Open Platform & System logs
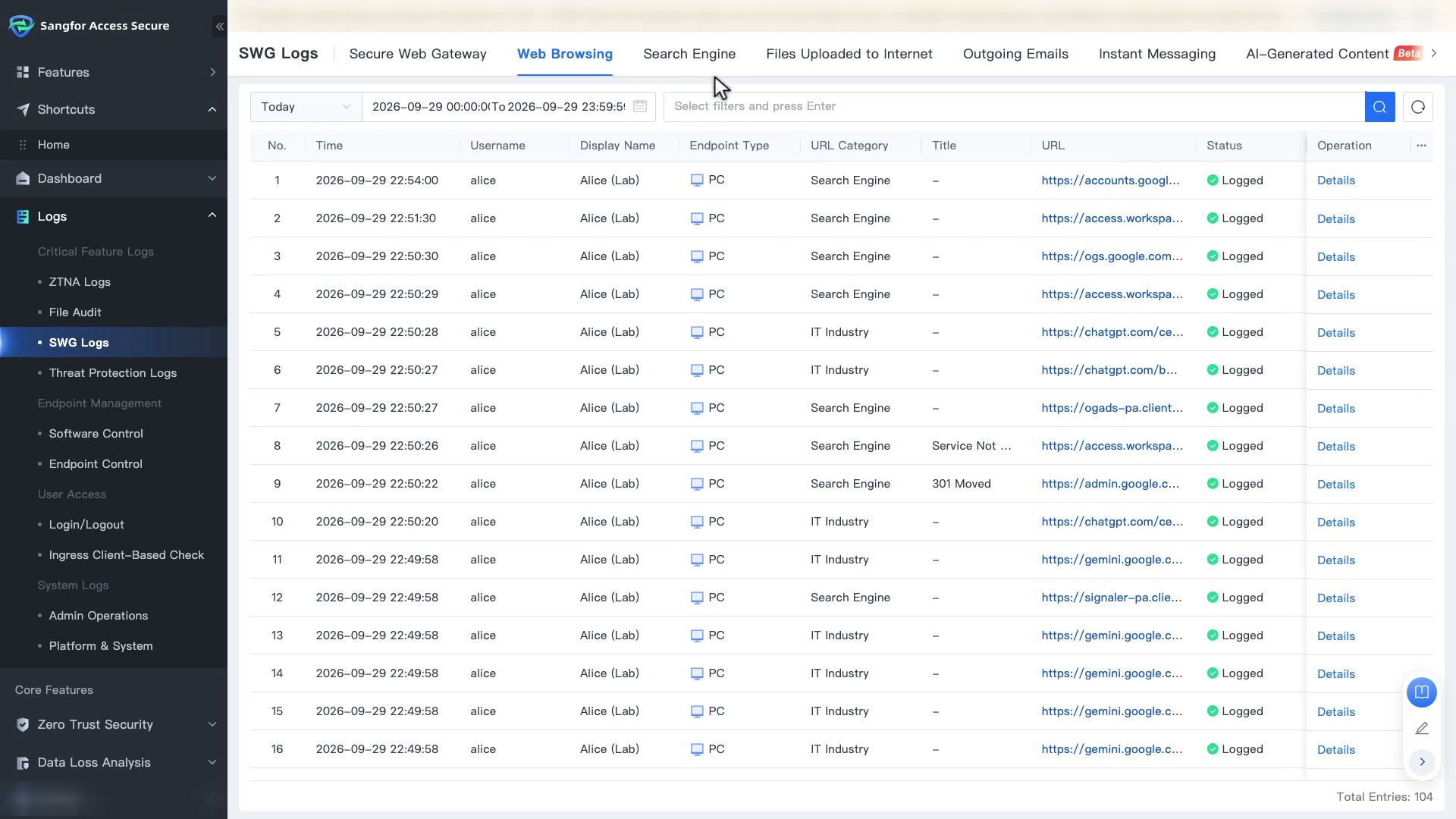Image resolution: width=1456 pixels, height=819 pixels. click(101, 646)
